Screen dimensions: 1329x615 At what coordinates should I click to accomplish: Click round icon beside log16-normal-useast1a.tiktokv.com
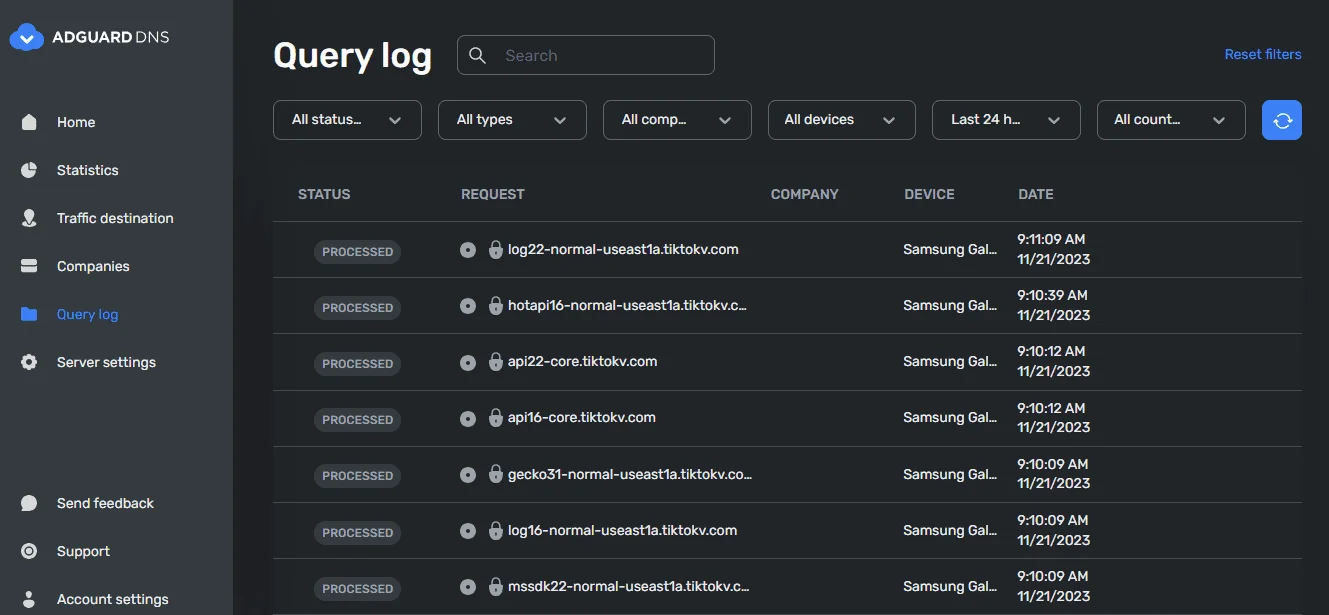click(x=468, y=531)
